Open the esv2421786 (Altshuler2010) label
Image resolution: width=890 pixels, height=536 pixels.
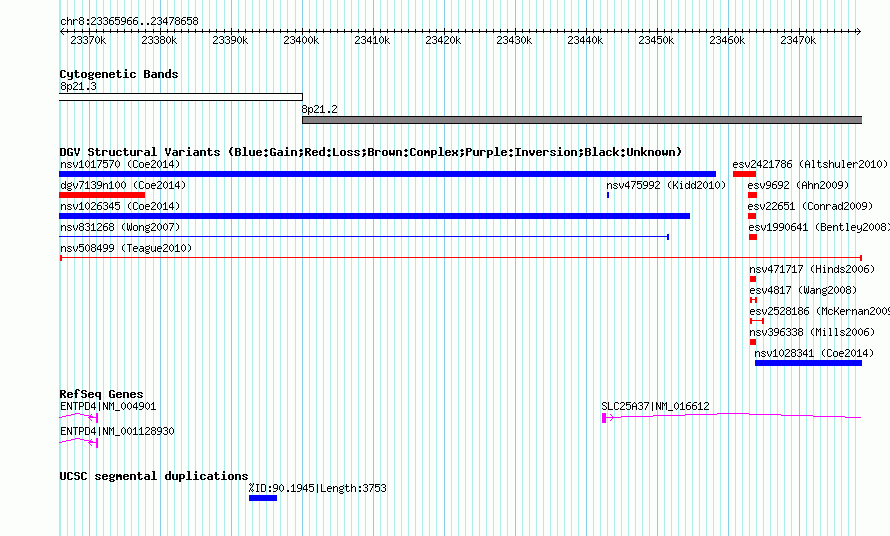(810, 164)
